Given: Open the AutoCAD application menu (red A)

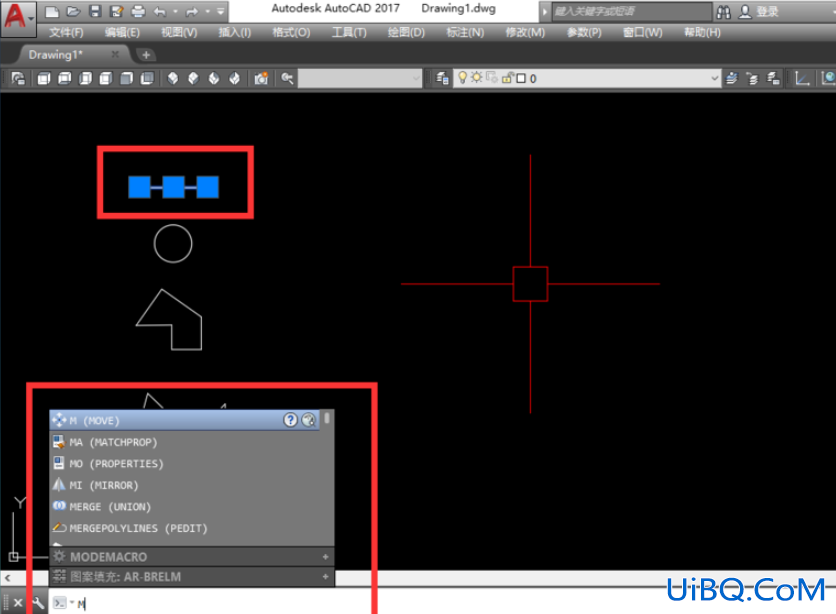Looking at the screenshot, I should point(18,17).
